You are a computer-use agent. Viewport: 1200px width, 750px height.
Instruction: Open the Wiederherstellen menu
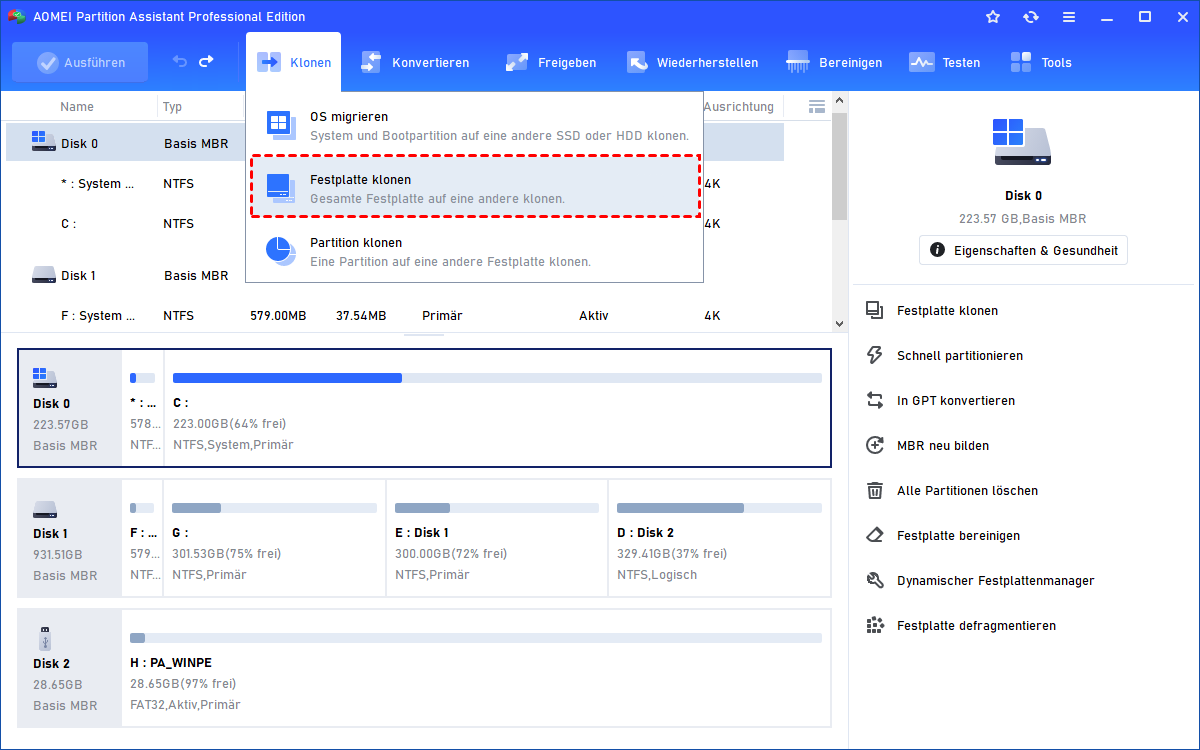coord(692,62)
